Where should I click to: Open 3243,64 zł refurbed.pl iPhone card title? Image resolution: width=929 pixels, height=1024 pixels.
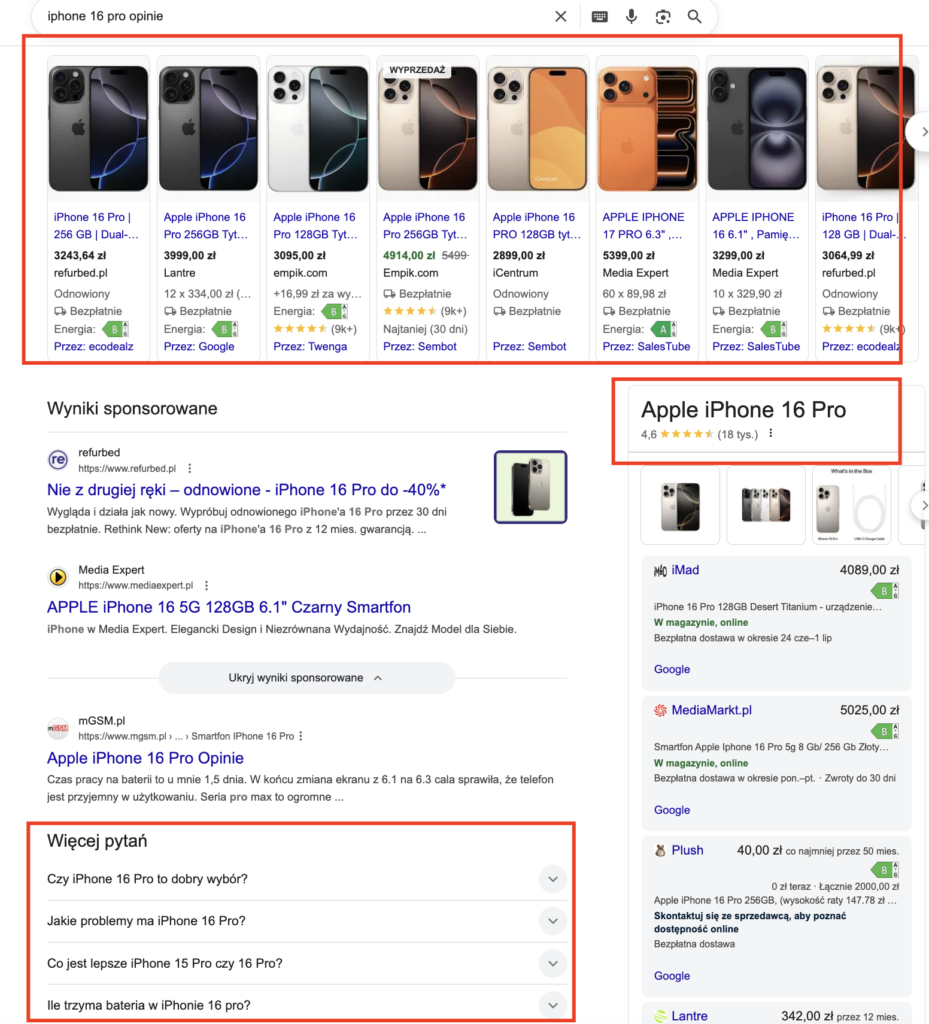[x=97, y=225]
